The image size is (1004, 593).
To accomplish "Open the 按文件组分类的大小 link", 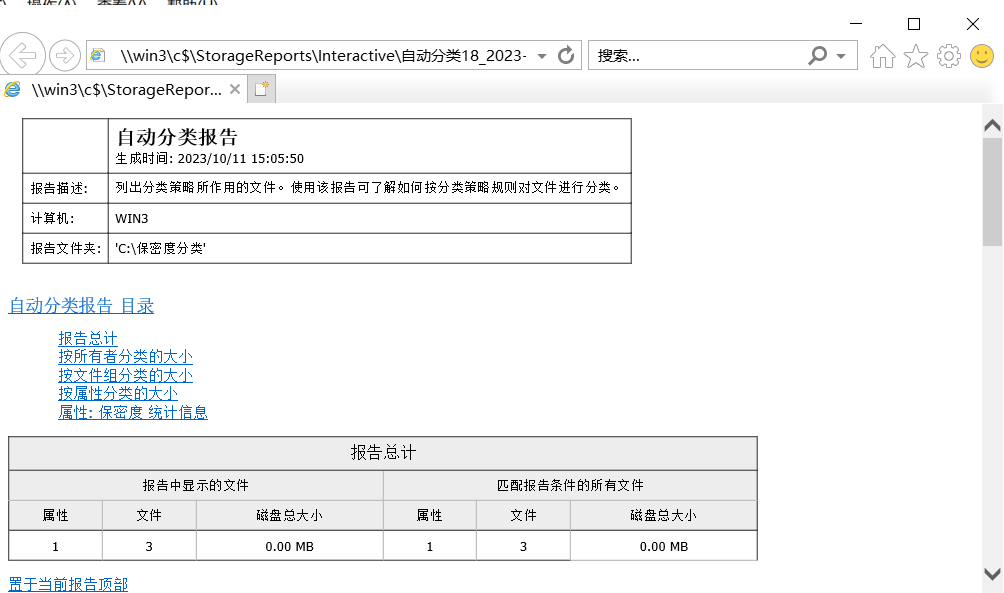I will pyautogui.click(x=126, y=375).
